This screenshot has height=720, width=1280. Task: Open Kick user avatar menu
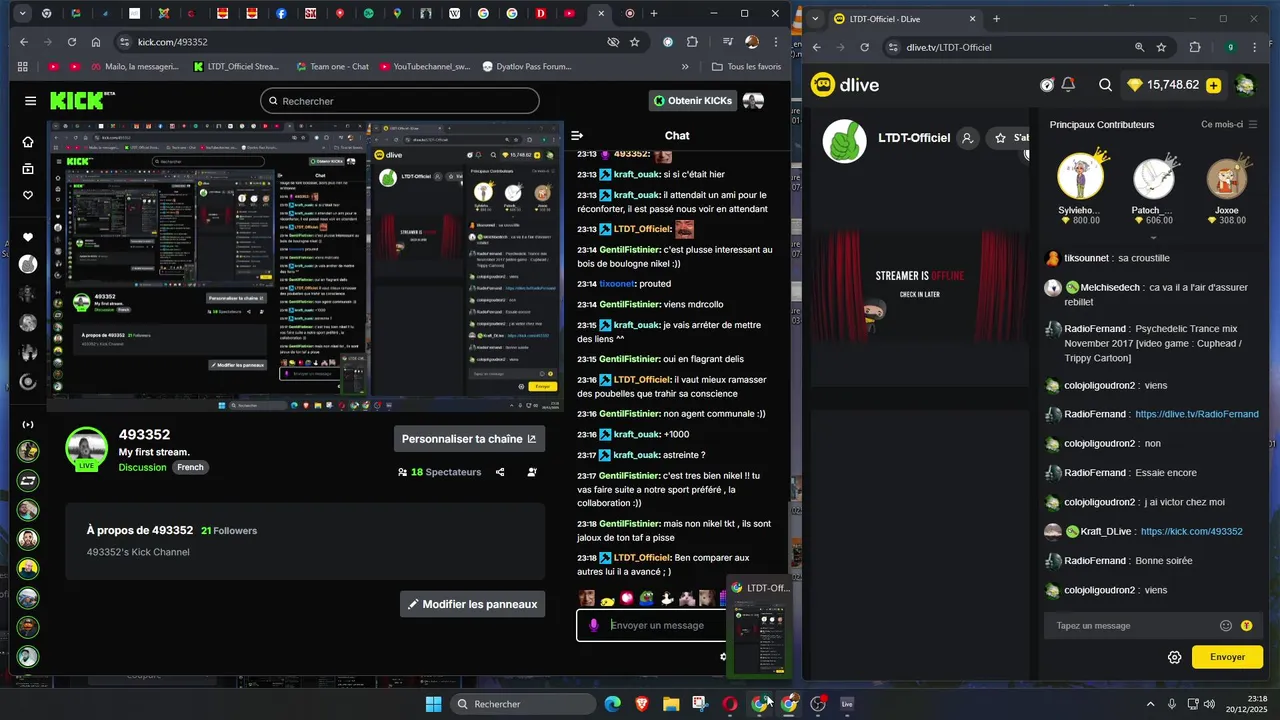[x=753, y=101]
